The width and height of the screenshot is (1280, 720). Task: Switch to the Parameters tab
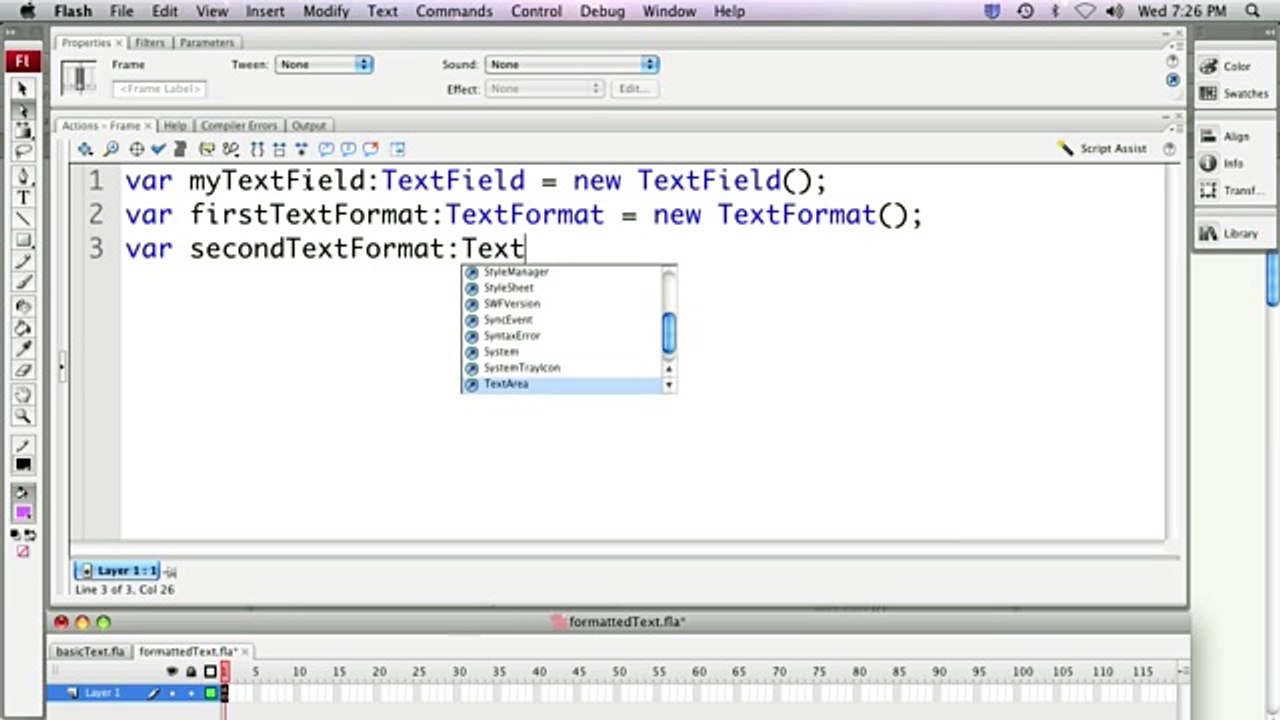(207, 43)
